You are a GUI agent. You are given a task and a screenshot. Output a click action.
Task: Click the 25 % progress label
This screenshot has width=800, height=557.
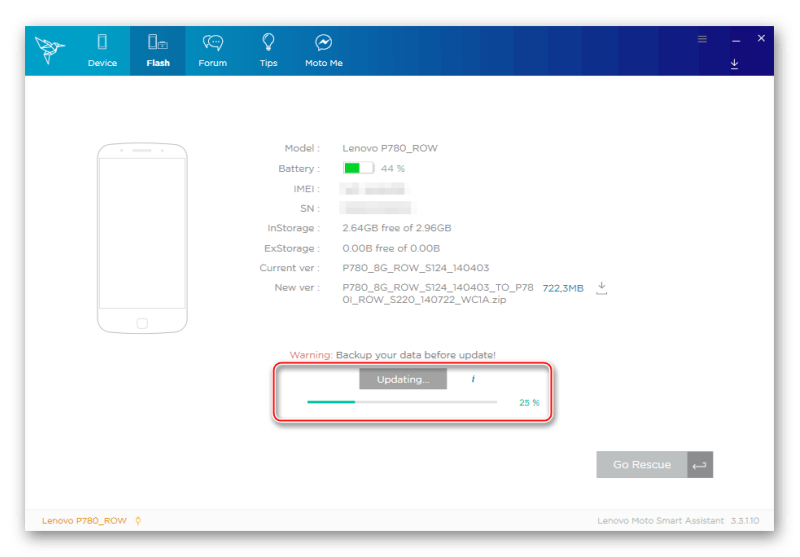[x=529, y=402]
